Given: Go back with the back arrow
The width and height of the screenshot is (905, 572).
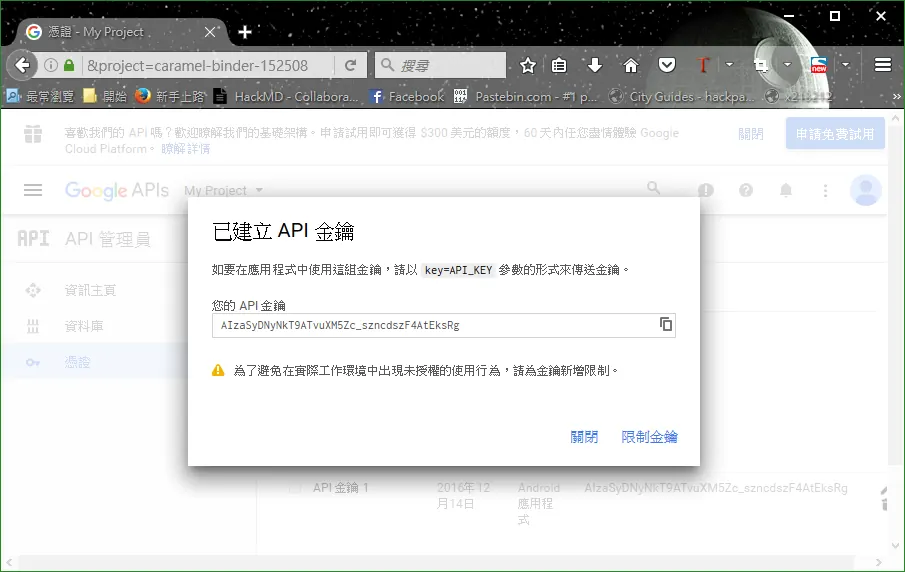Looking at the screenshot, I should [x=23, y=65].
